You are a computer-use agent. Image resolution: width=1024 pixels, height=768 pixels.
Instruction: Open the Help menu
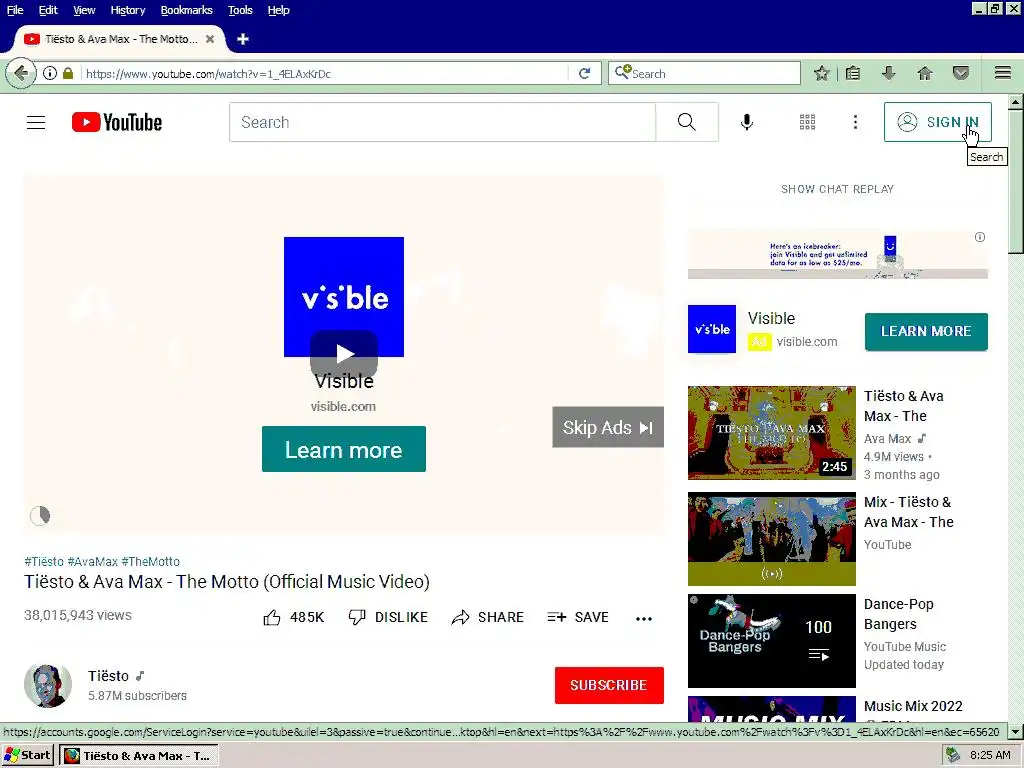pos(278,10)
